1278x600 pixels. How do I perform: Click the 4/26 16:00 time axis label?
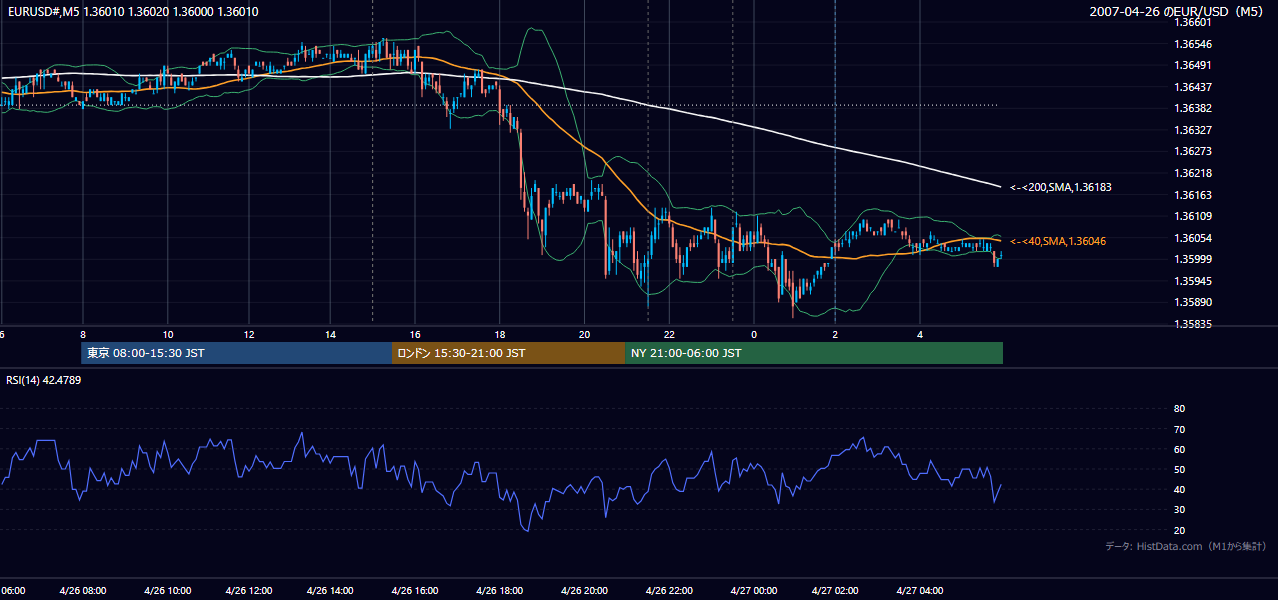pos(415,591)
